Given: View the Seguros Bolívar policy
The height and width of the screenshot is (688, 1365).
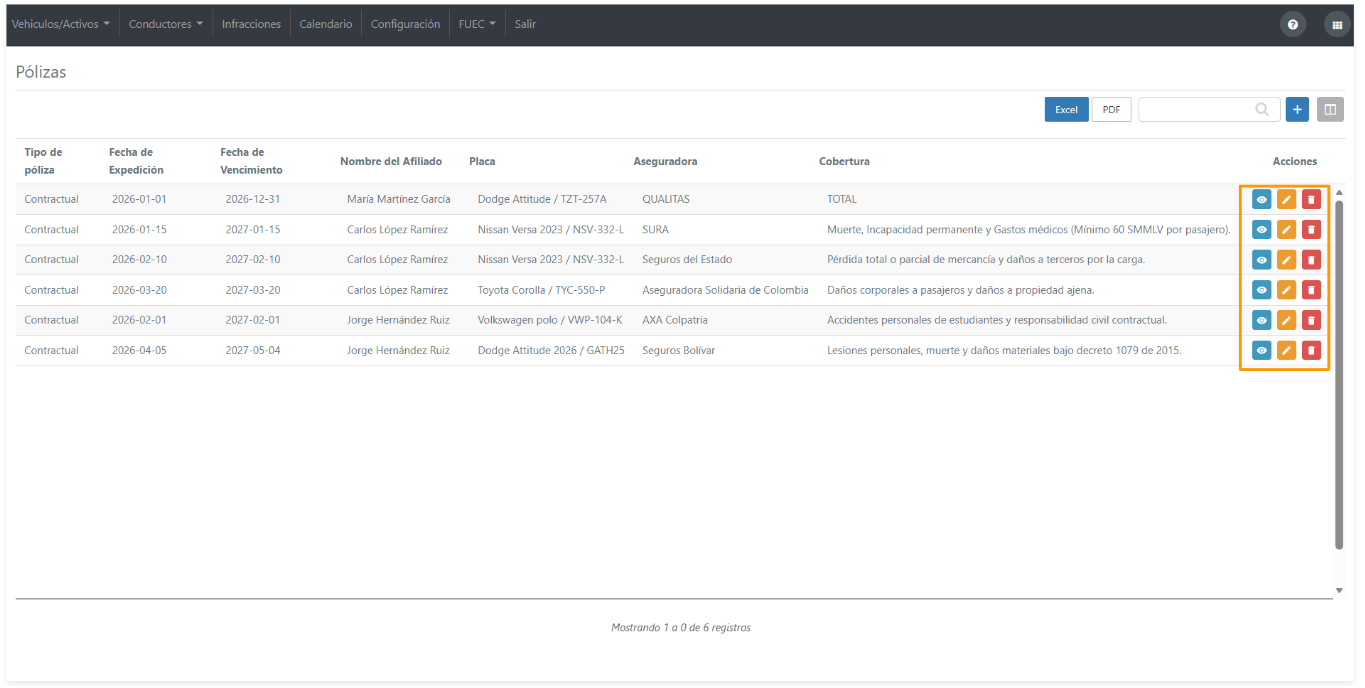Looking at the screenshot, I should [x=1262, y=351].
